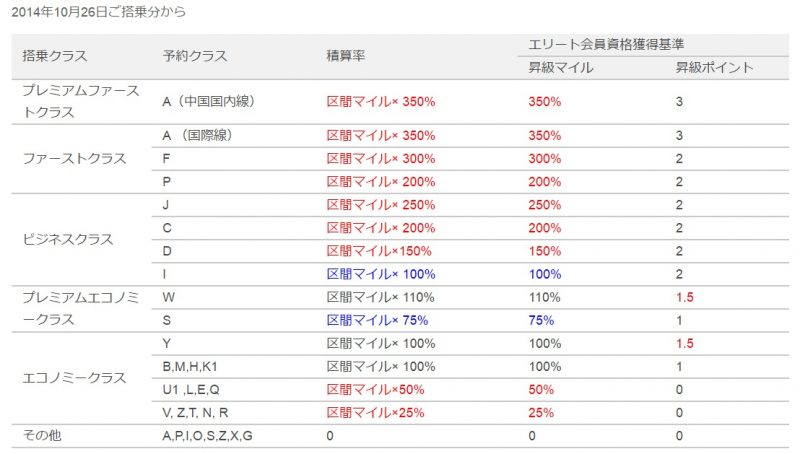This screenshot has height=454, width=800.
Task: Click the U1 ,L,E,Q booking class cell
Action: [191, 390]
